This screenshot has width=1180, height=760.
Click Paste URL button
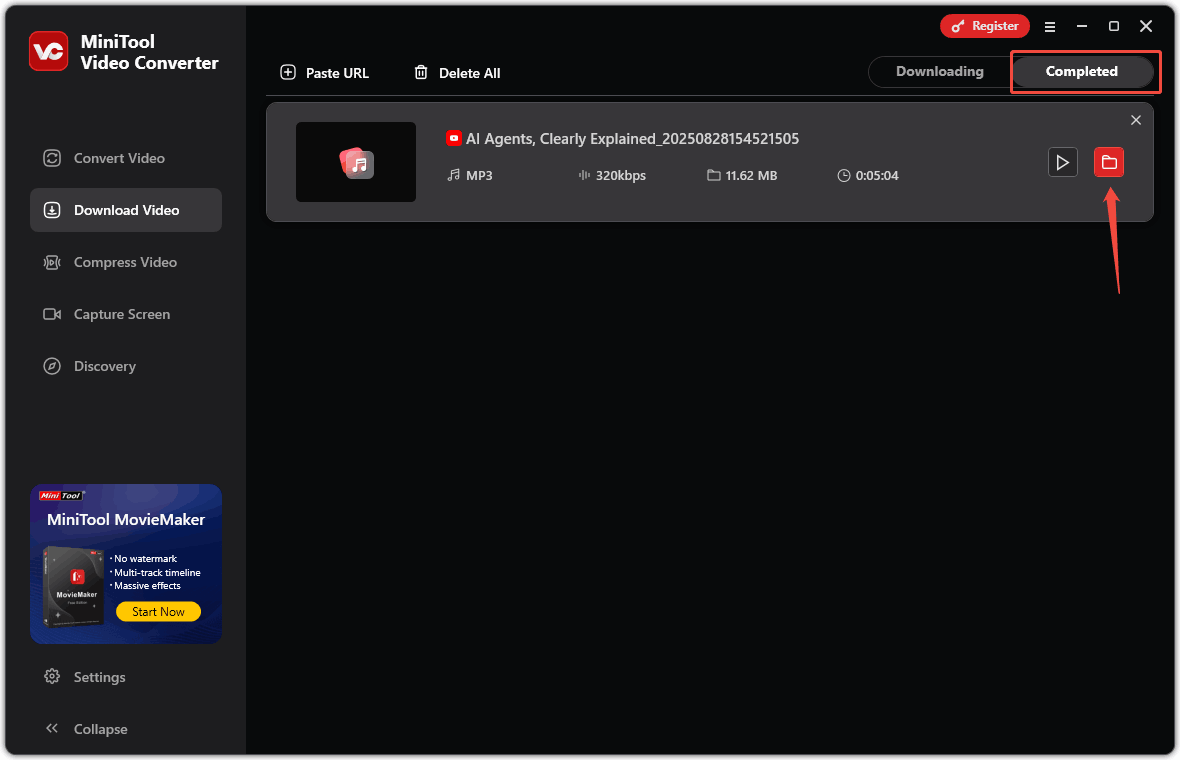point(324,73)
